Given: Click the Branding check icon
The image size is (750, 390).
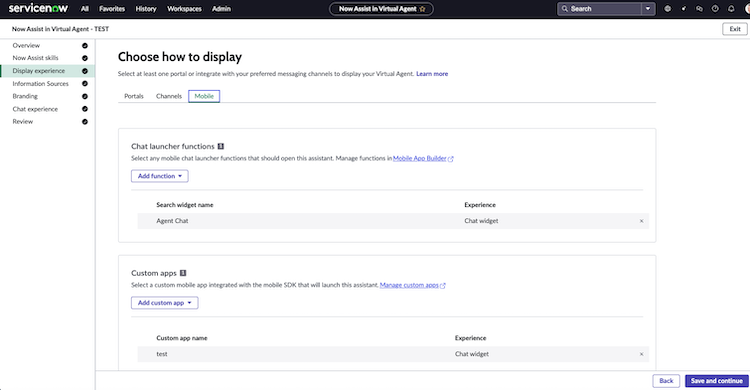Looking at the screenshot, I should point(85,96).
